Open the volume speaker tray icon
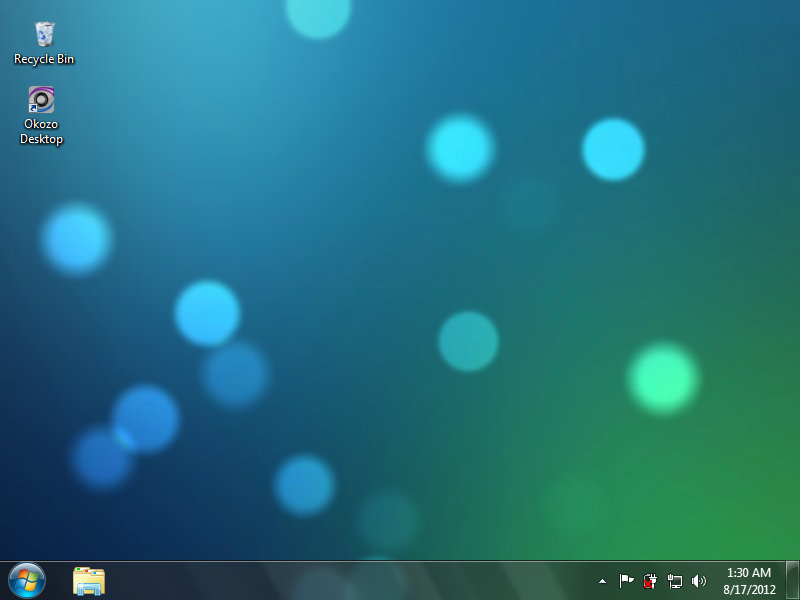 tap(698, 581)
